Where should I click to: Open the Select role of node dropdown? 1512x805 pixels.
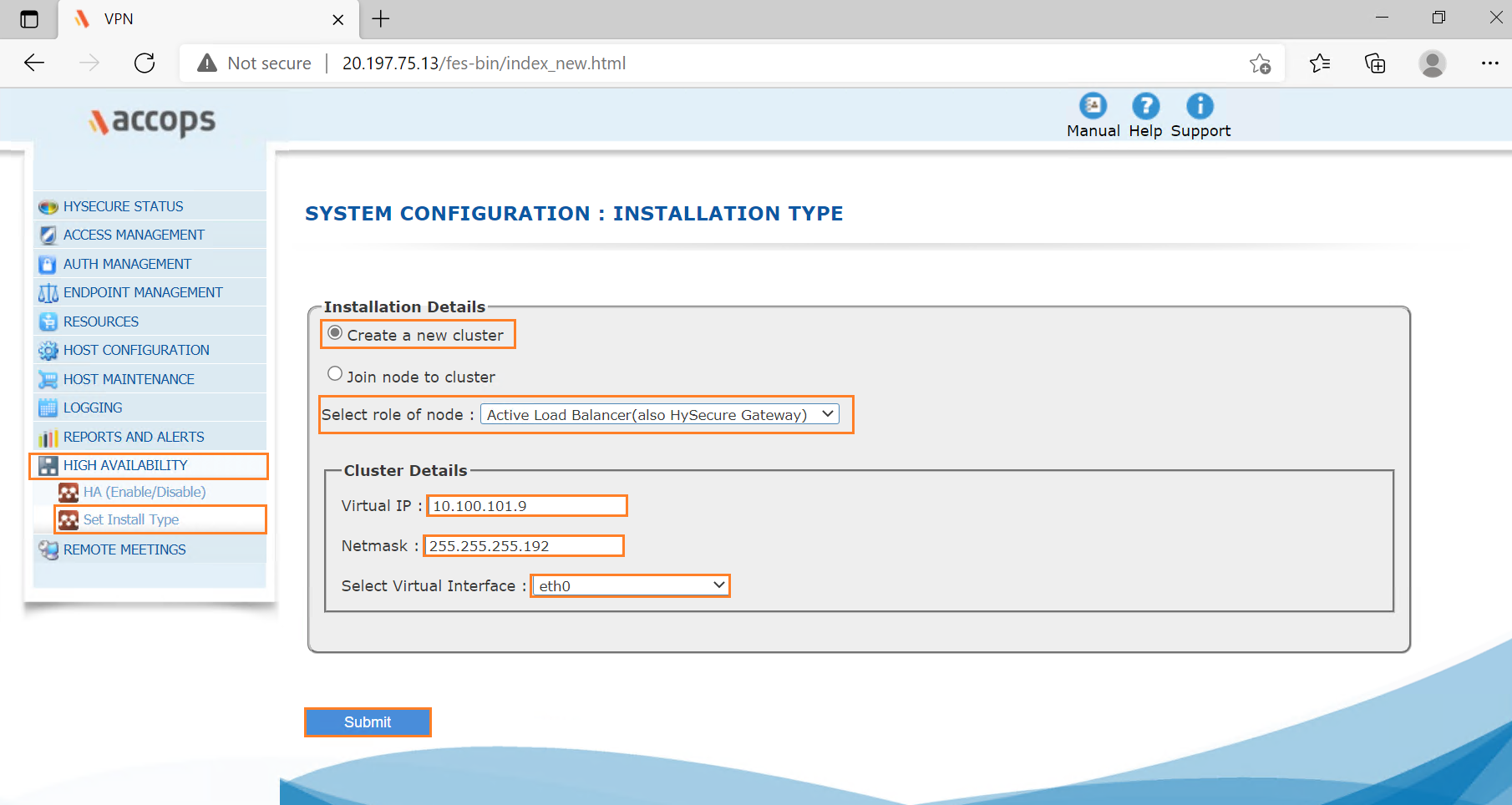(x=660, y=414)
